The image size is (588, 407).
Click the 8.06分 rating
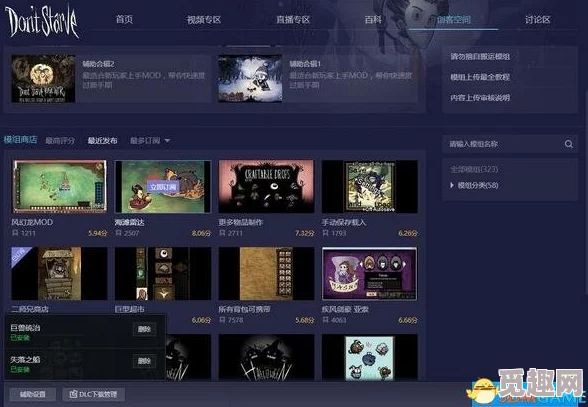pos(201,233)
